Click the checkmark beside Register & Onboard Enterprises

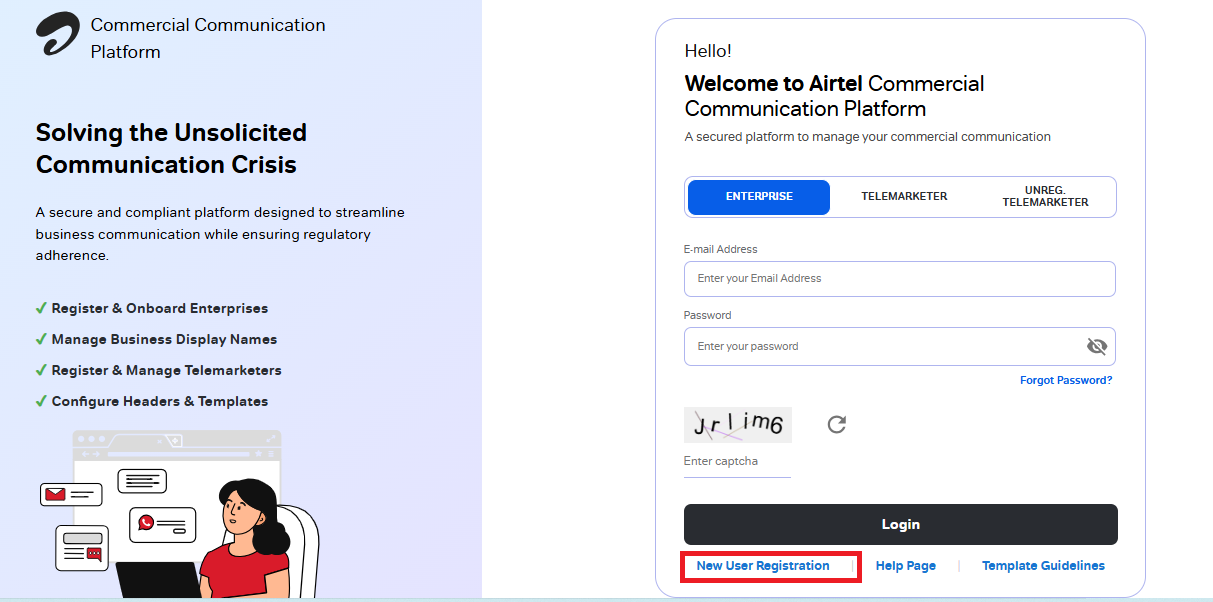(x=41, y=308)
